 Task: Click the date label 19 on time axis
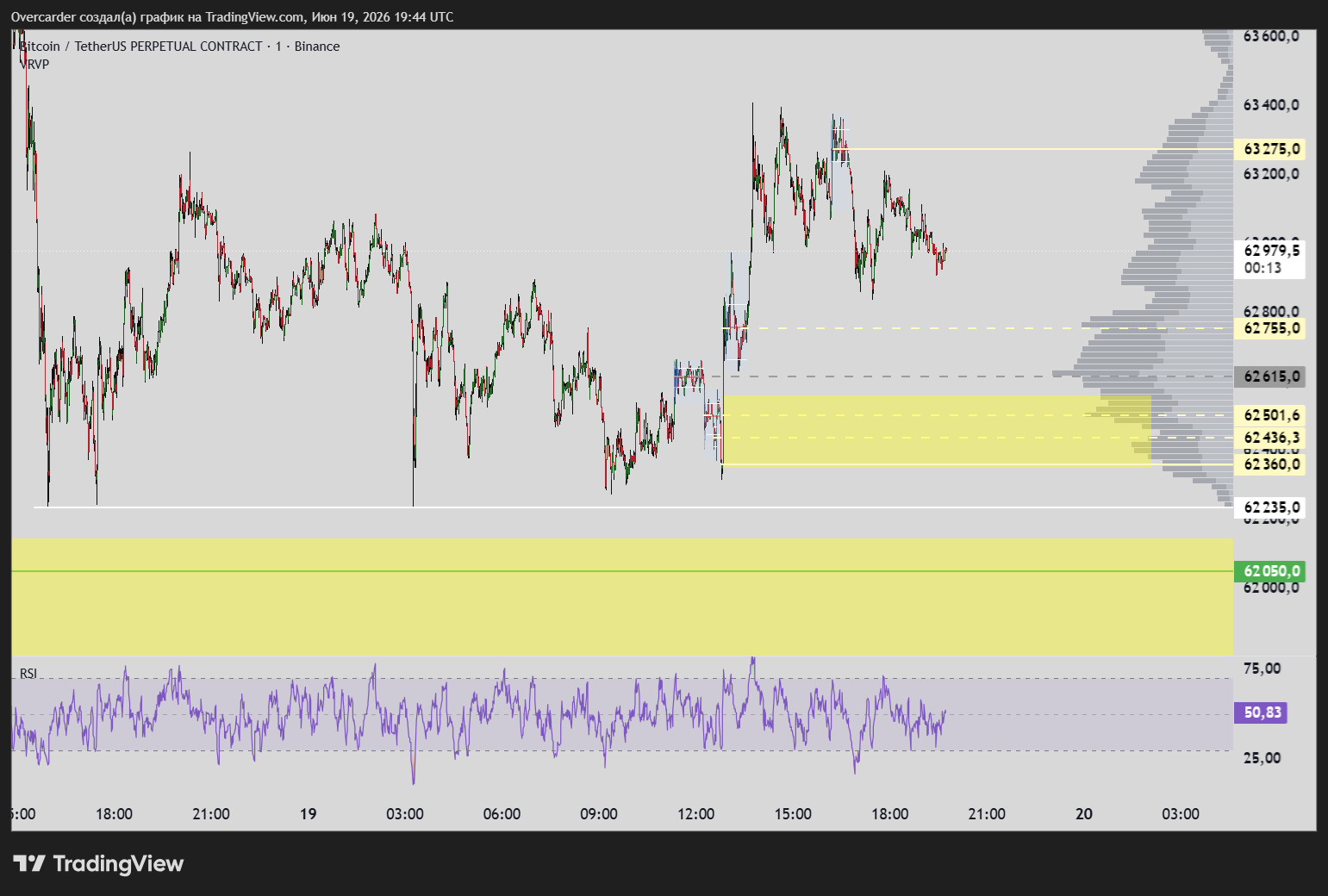(x=308, y=814)
